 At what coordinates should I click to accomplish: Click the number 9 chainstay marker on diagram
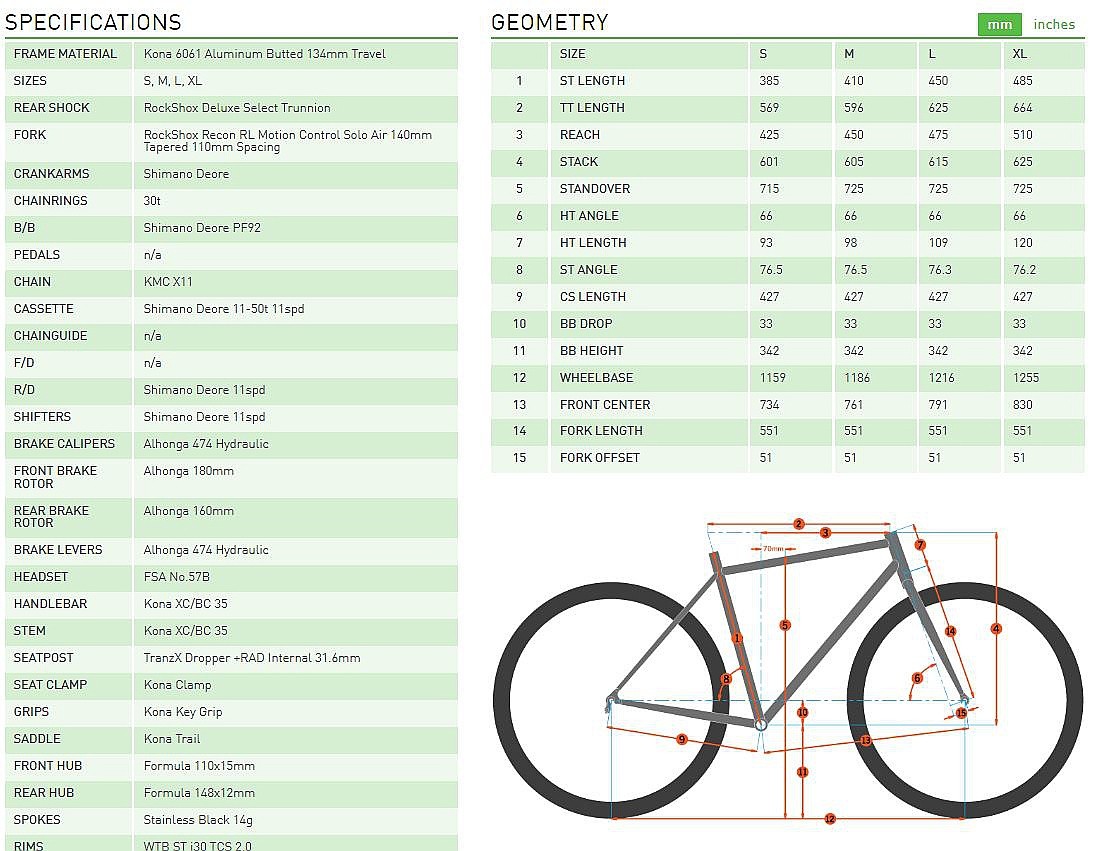pyautogui.click(x=681, y=739)
